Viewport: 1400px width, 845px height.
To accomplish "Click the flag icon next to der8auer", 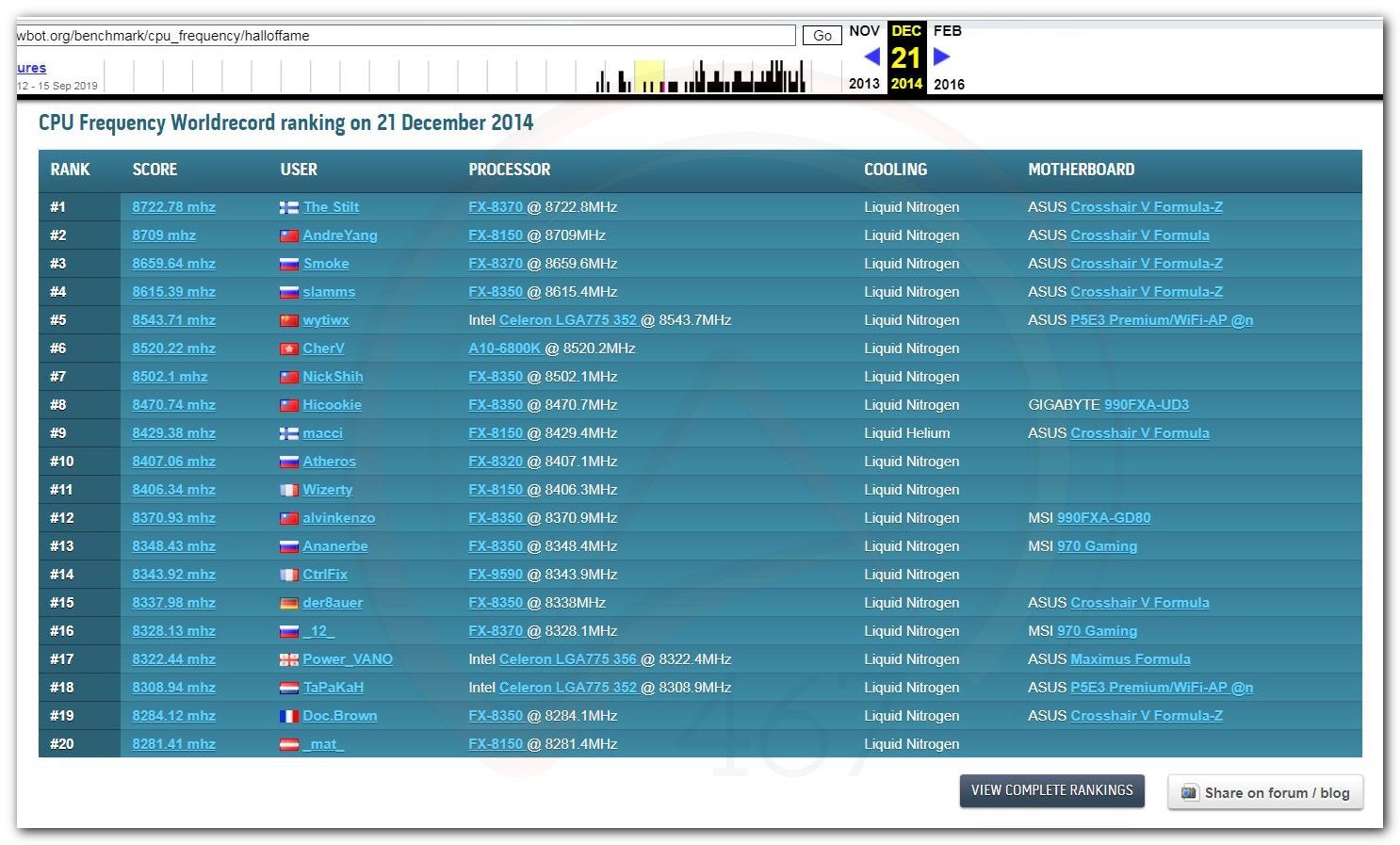I will (x=289, y=603).
